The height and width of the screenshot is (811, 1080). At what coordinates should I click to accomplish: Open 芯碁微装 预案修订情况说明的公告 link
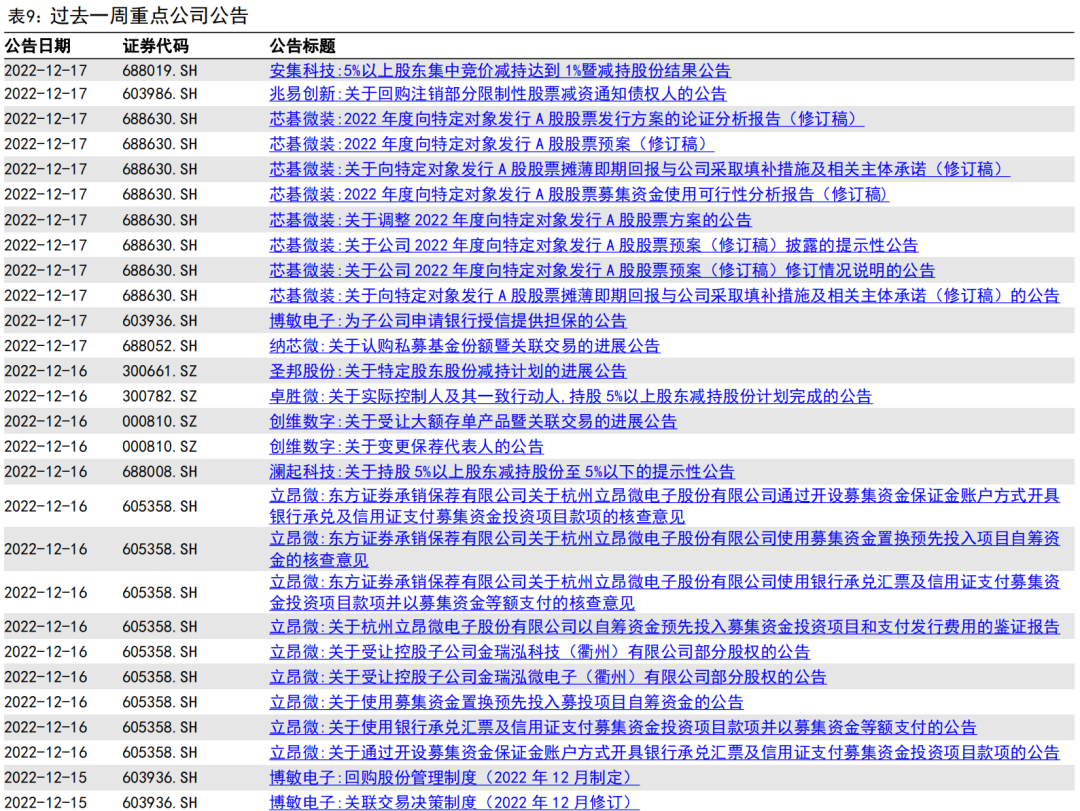point(602,271)
